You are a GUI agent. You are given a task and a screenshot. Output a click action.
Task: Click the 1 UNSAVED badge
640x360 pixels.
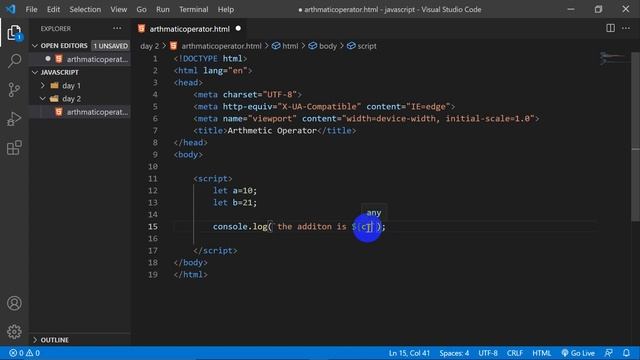pyautogui.click(x=110, y=46)
